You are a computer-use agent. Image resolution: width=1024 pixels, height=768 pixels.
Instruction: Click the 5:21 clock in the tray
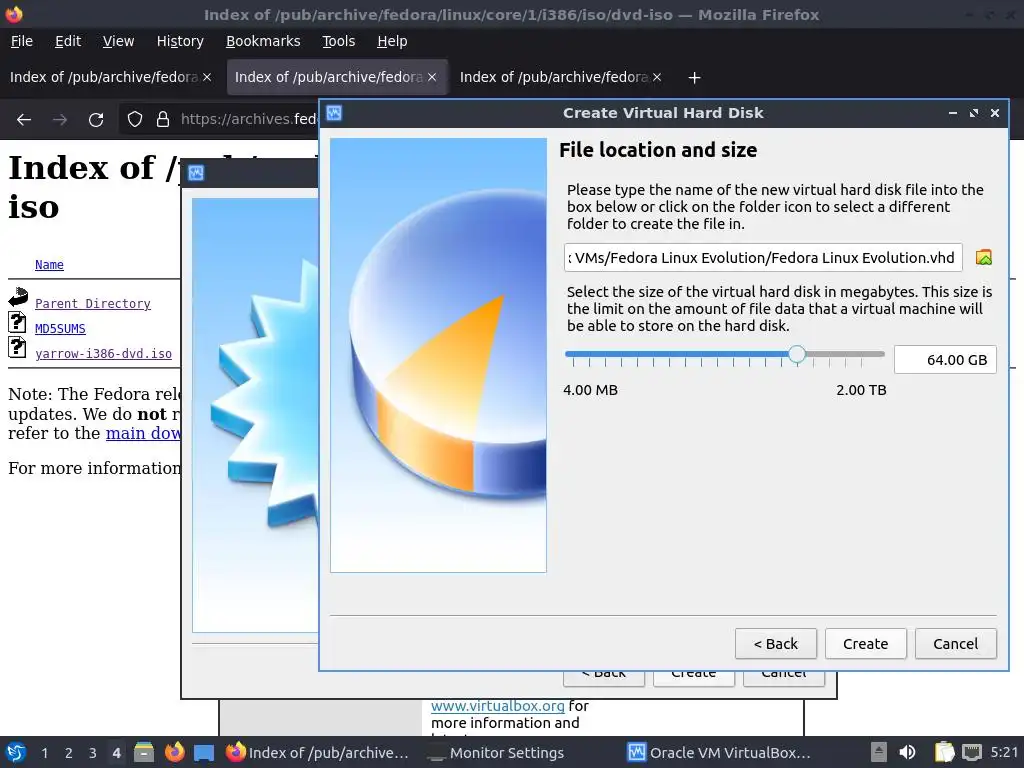tap(1004, 752)
